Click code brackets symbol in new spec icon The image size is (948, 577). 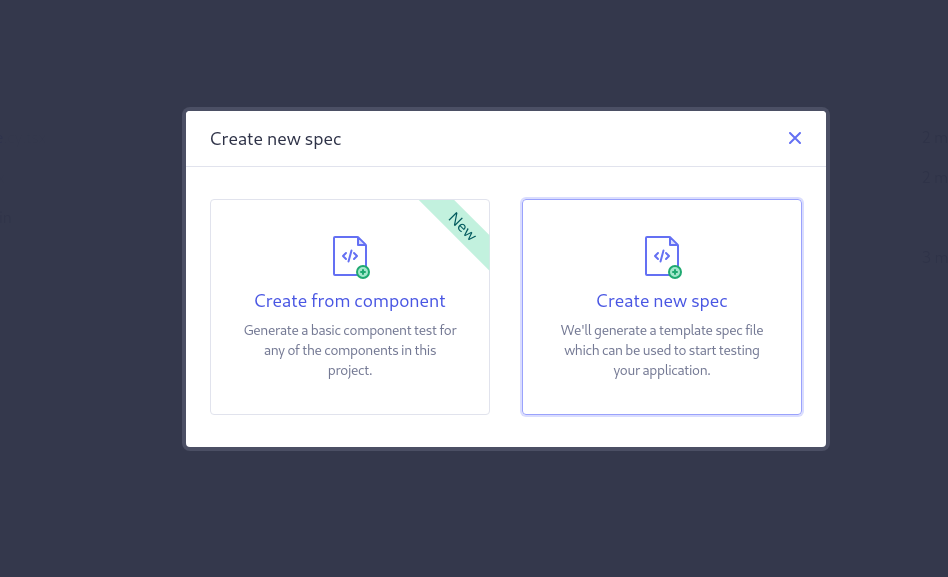(x=661, y=256)
